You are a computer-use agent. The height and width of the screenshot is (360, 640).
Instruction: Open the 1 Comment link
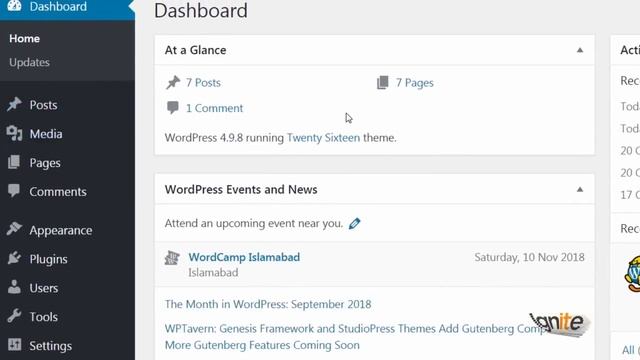tap(214, 108)
